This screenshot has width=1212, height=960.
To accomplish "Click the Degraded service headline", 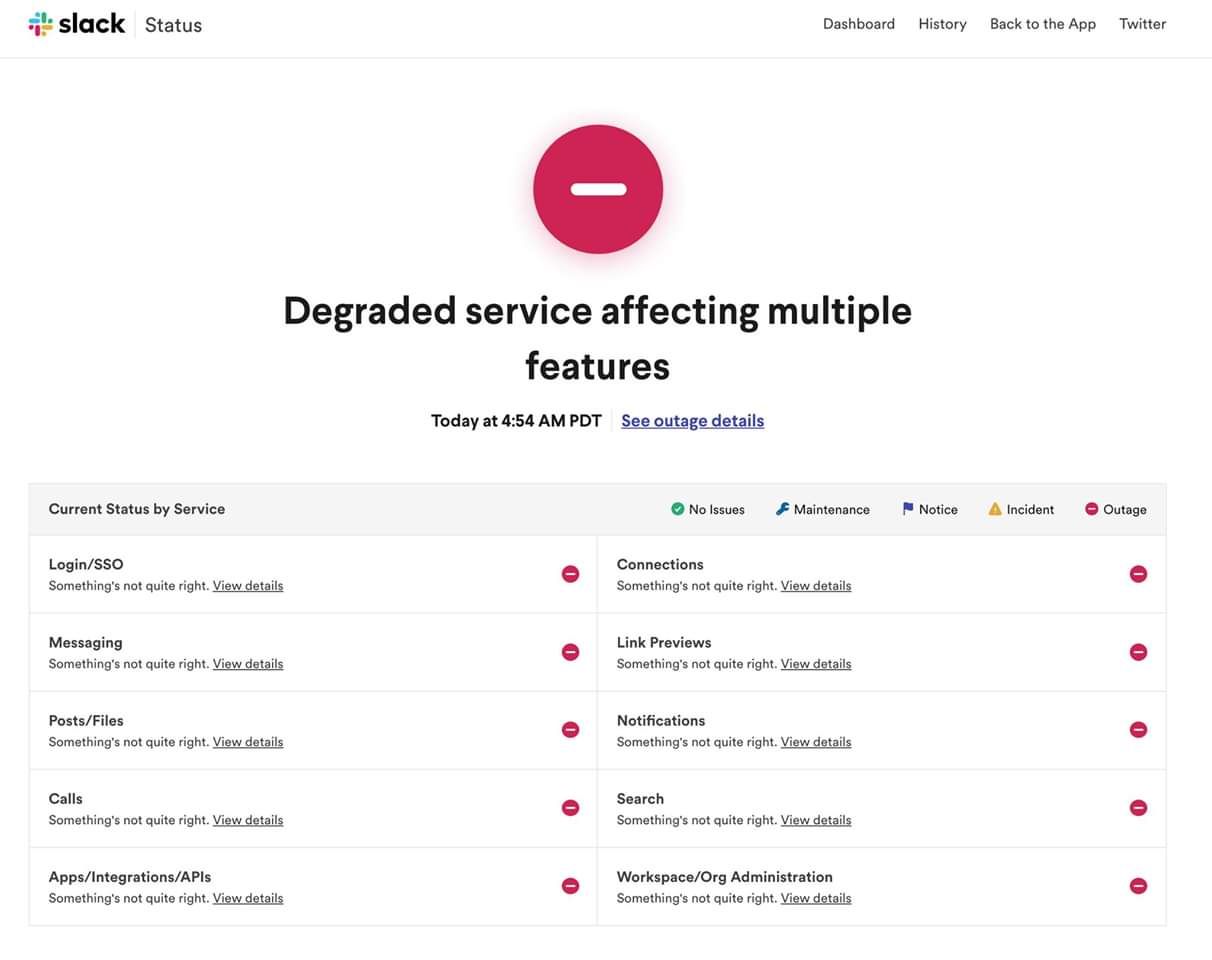I will click(598, 338).
